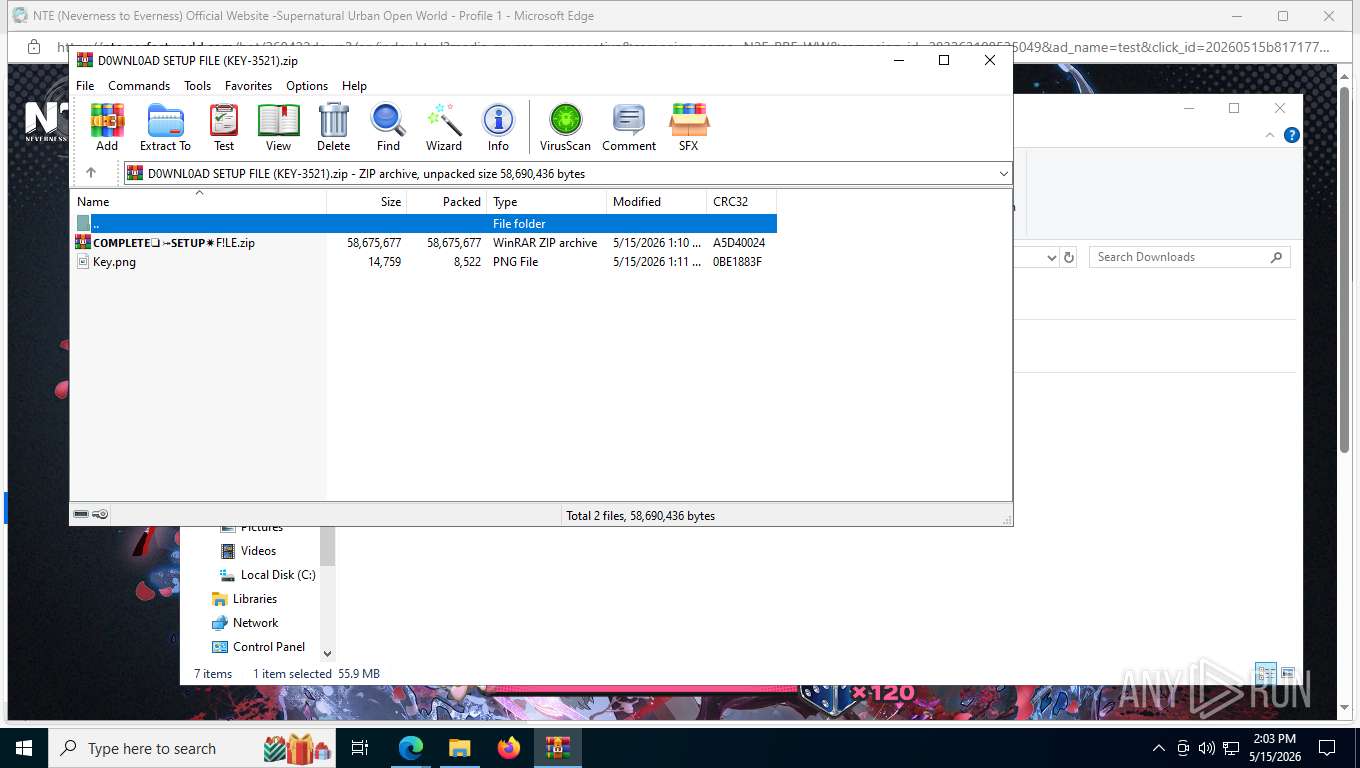Open the Commands menu
The width and height of the screenshot is (1360, 768).
point(139,86)
